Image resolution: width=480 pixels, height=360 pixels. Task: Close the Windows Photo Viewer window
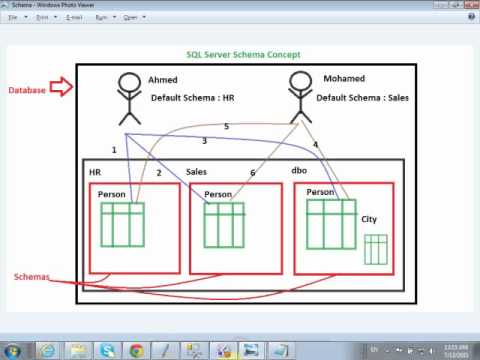[471, 5]
